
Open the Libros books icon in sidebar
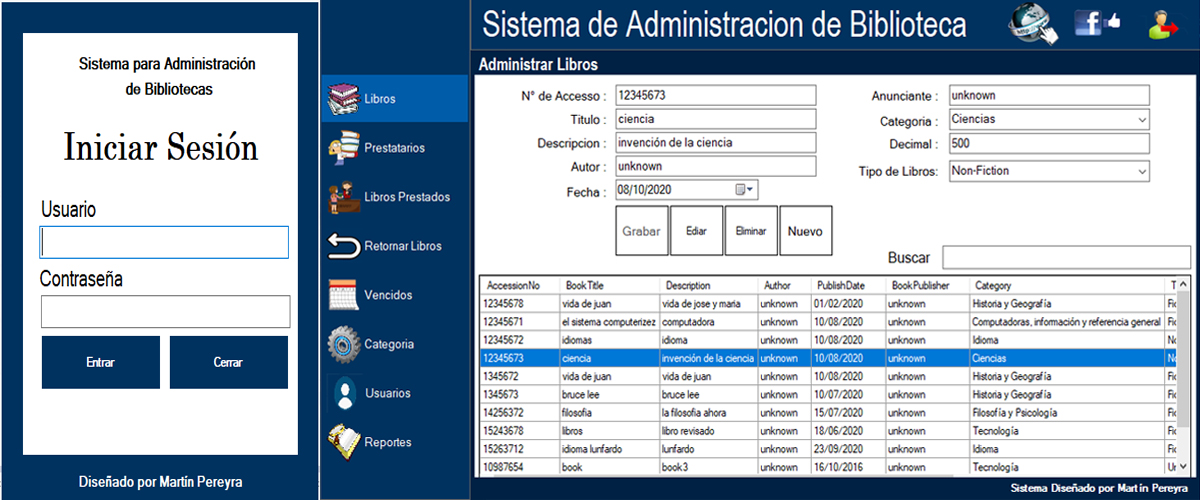343,99
